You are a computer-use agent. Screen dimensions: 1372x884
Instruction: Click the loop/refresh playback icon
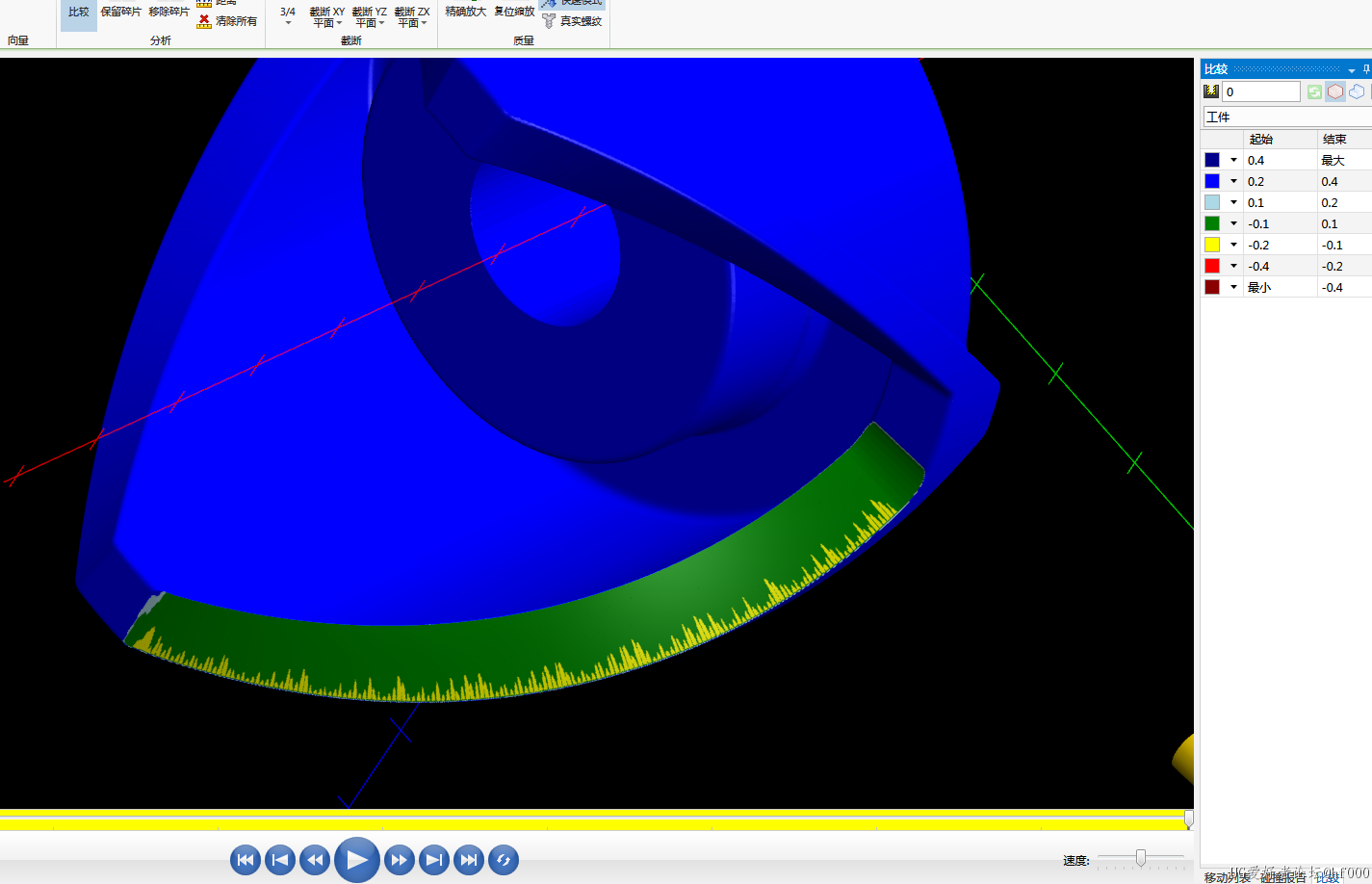(504, 860)
